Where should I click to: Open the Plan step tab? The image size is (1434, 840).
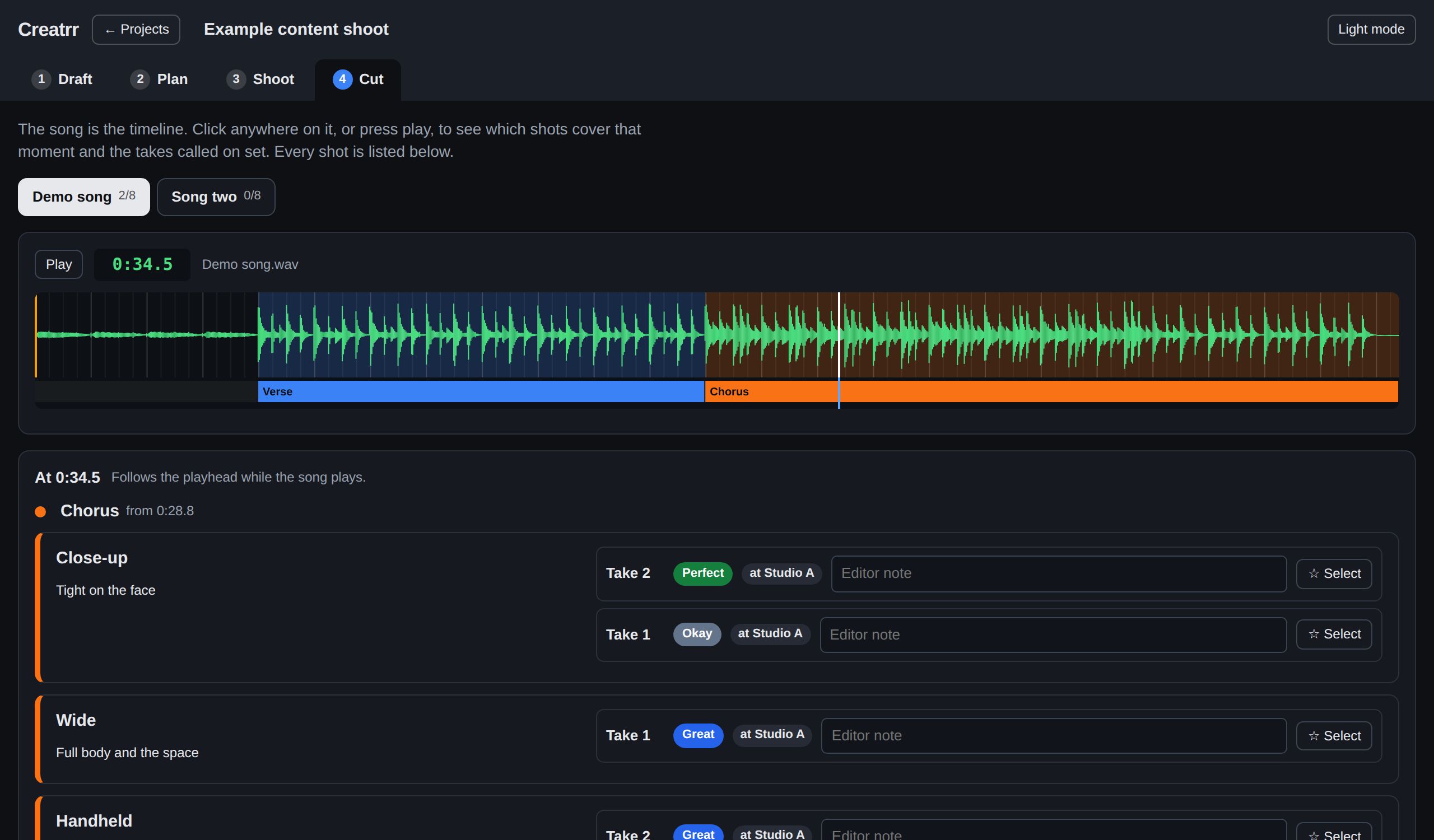(159, 79)
